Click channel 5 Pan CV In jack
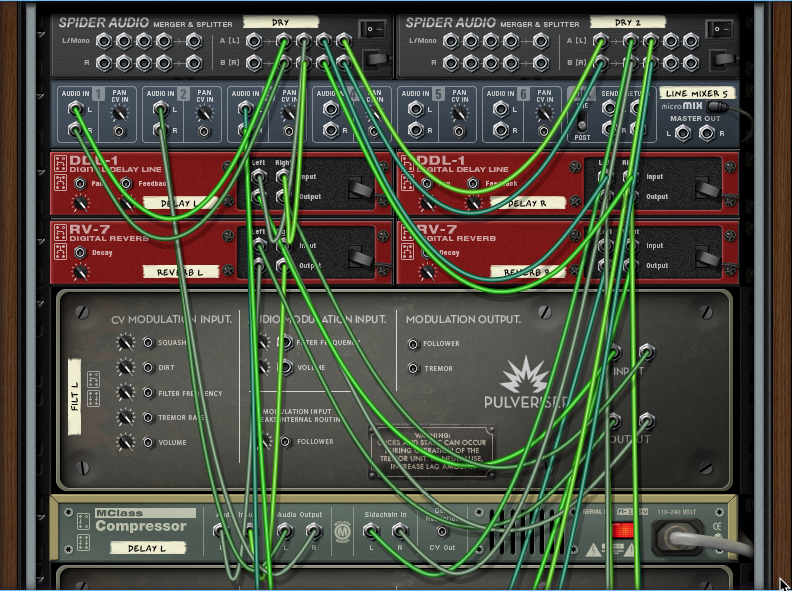Viewport: 792px width, 591px height. (459, 131)
